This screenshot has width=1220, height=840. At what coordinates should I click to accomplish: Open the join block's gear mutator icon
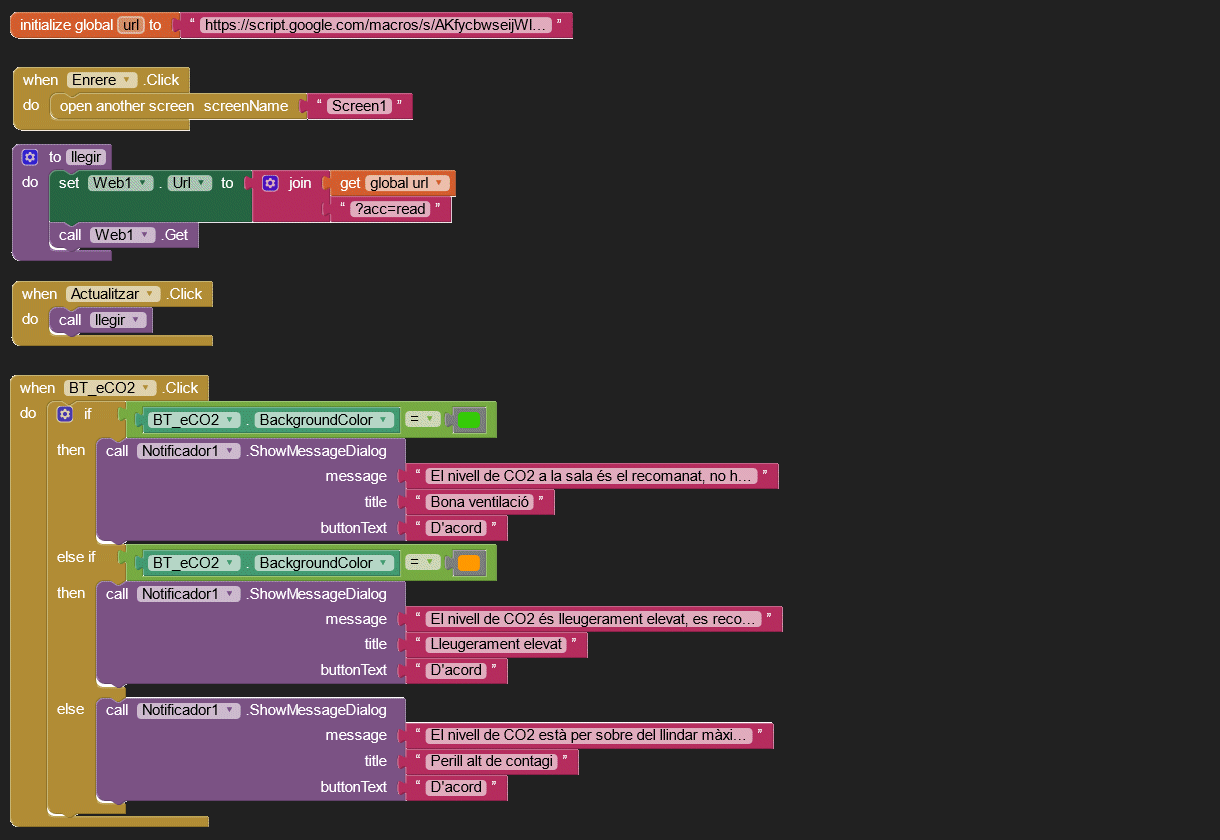[x=270, y=183]
